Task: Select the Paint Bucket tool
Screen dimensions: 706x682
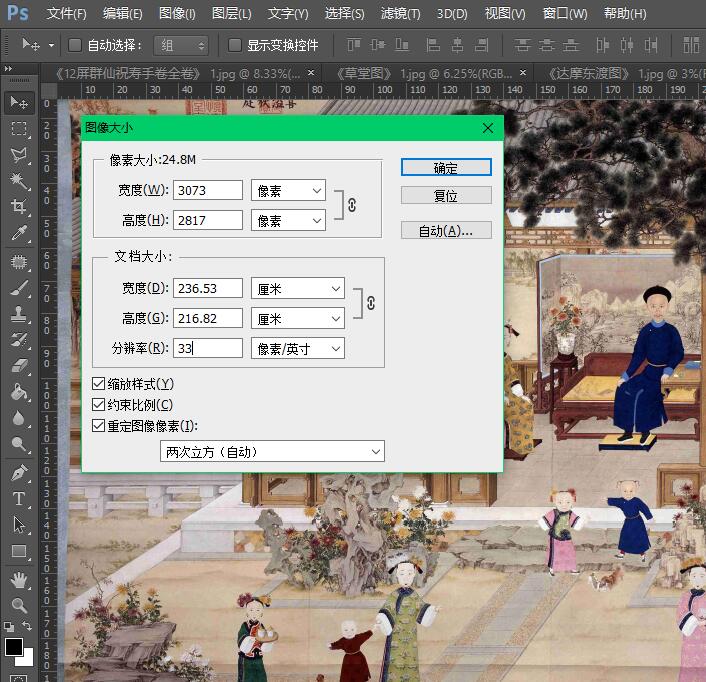Action: click(x=19, y=392)
